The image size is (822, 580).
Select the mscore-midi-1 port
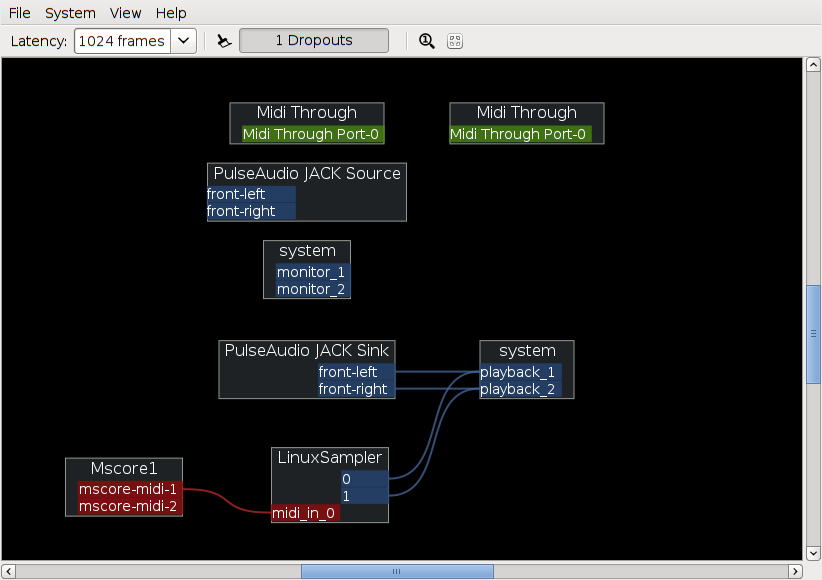pyautogui.click(x=130, y=489)
